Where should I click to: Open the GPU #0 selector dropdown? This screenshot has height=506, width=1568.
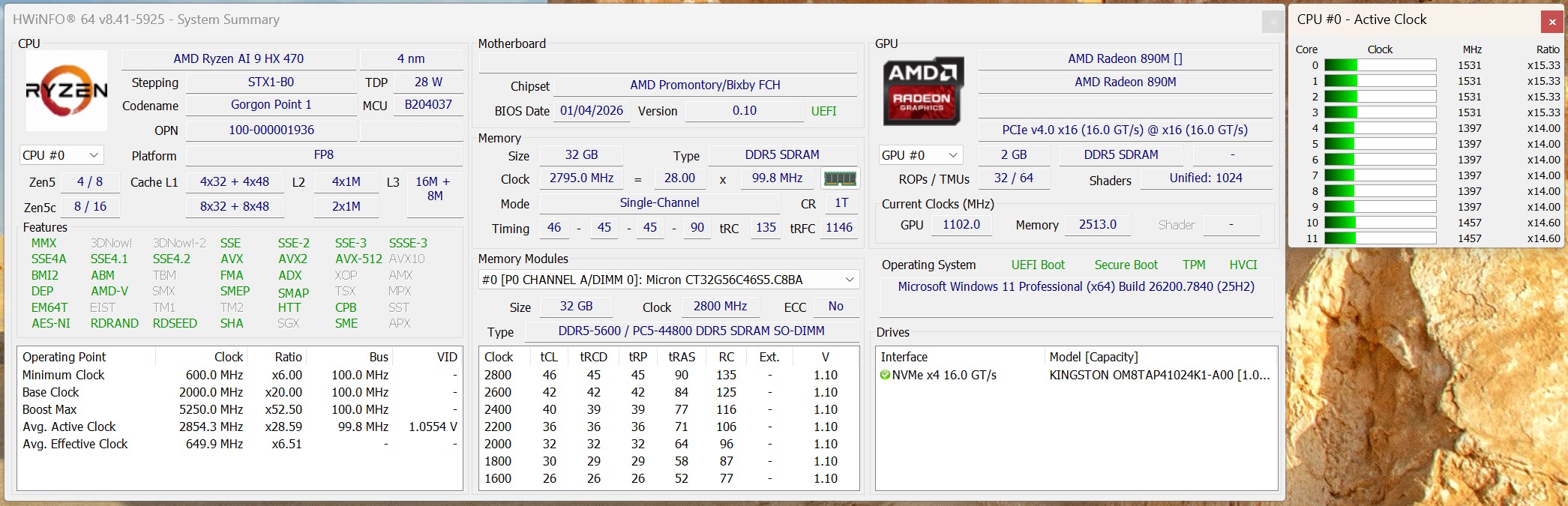(x=921, y=155)
